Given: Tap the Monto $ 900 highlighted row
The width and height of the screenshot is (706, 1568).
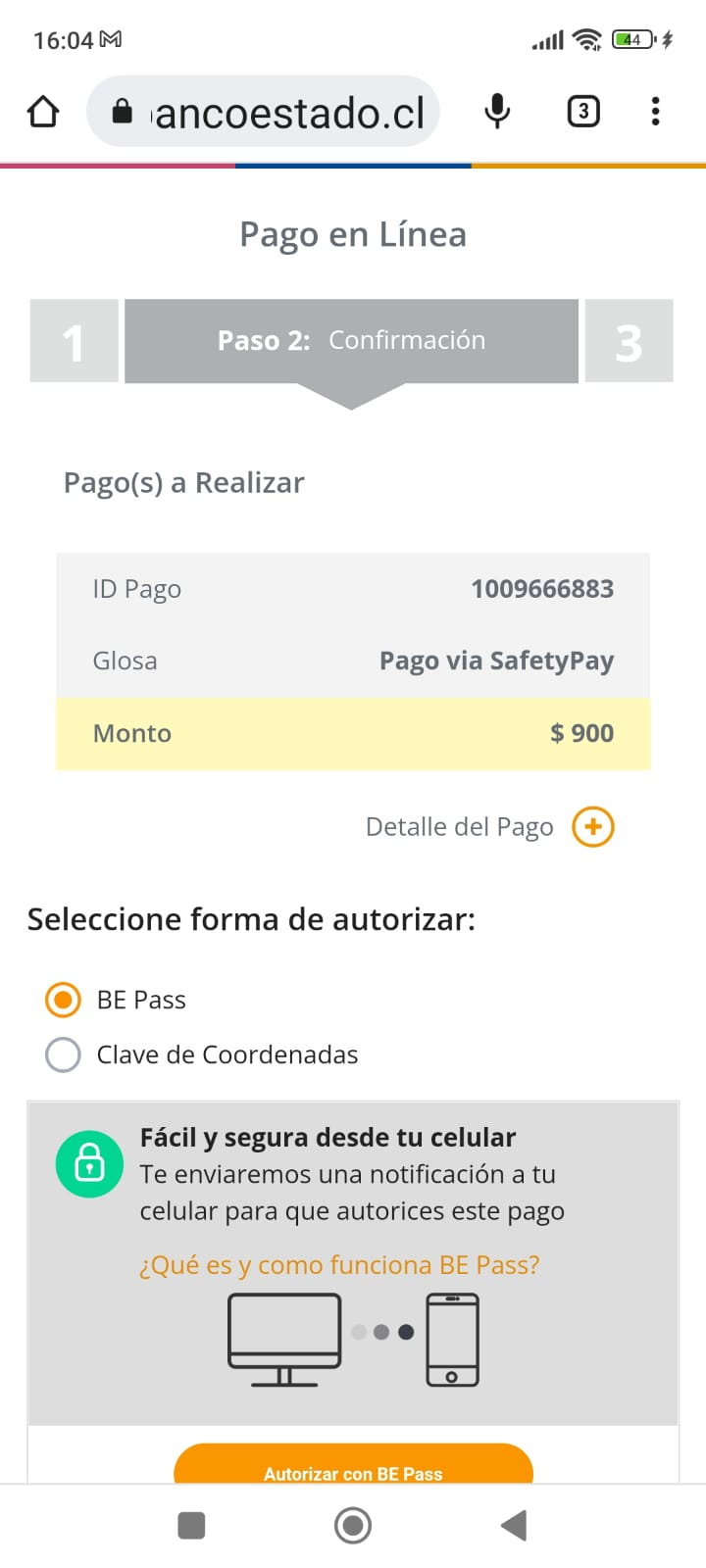Looking at the screenshot, I should (x=353, y=733).
